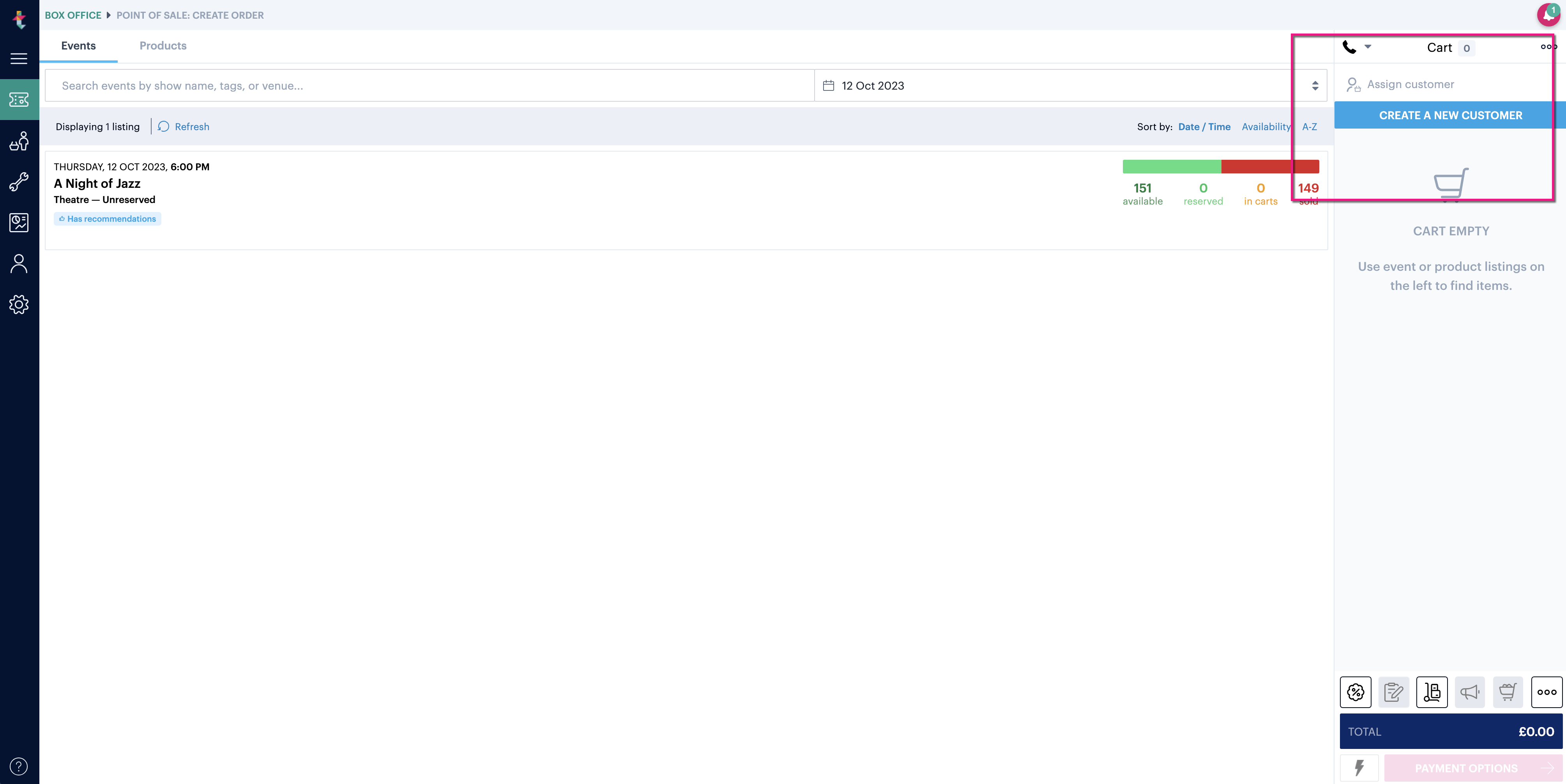1566x784 pixels.
Task: Open the Box Office ticket icon
Action: click(19, 100)
